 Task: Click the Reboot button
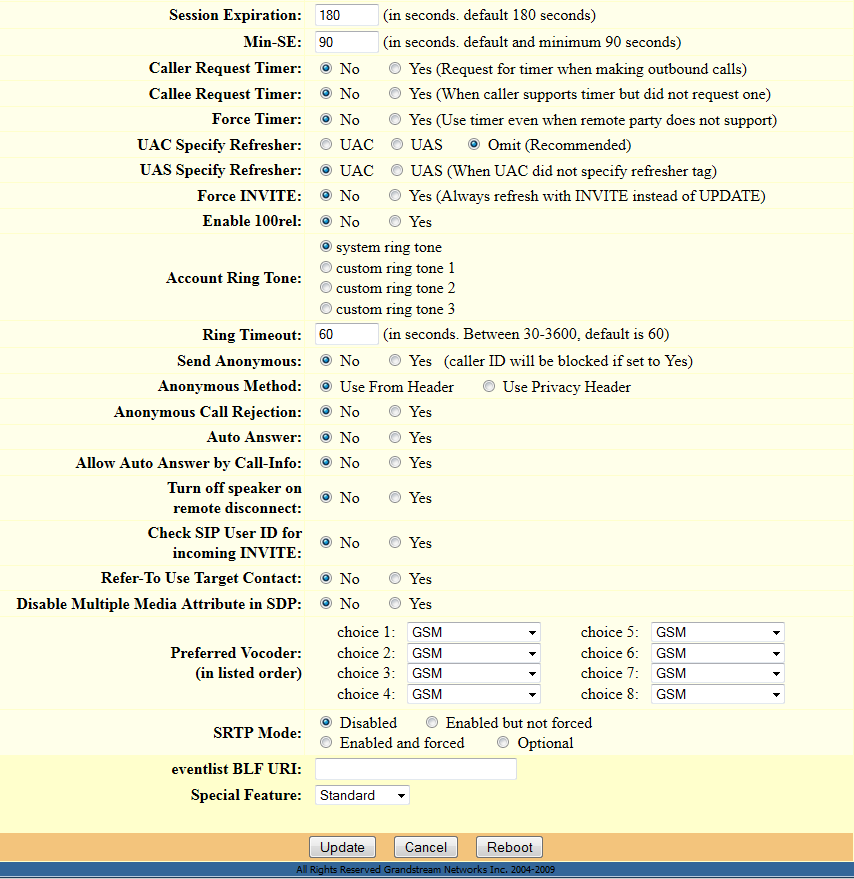click(509, 847)
